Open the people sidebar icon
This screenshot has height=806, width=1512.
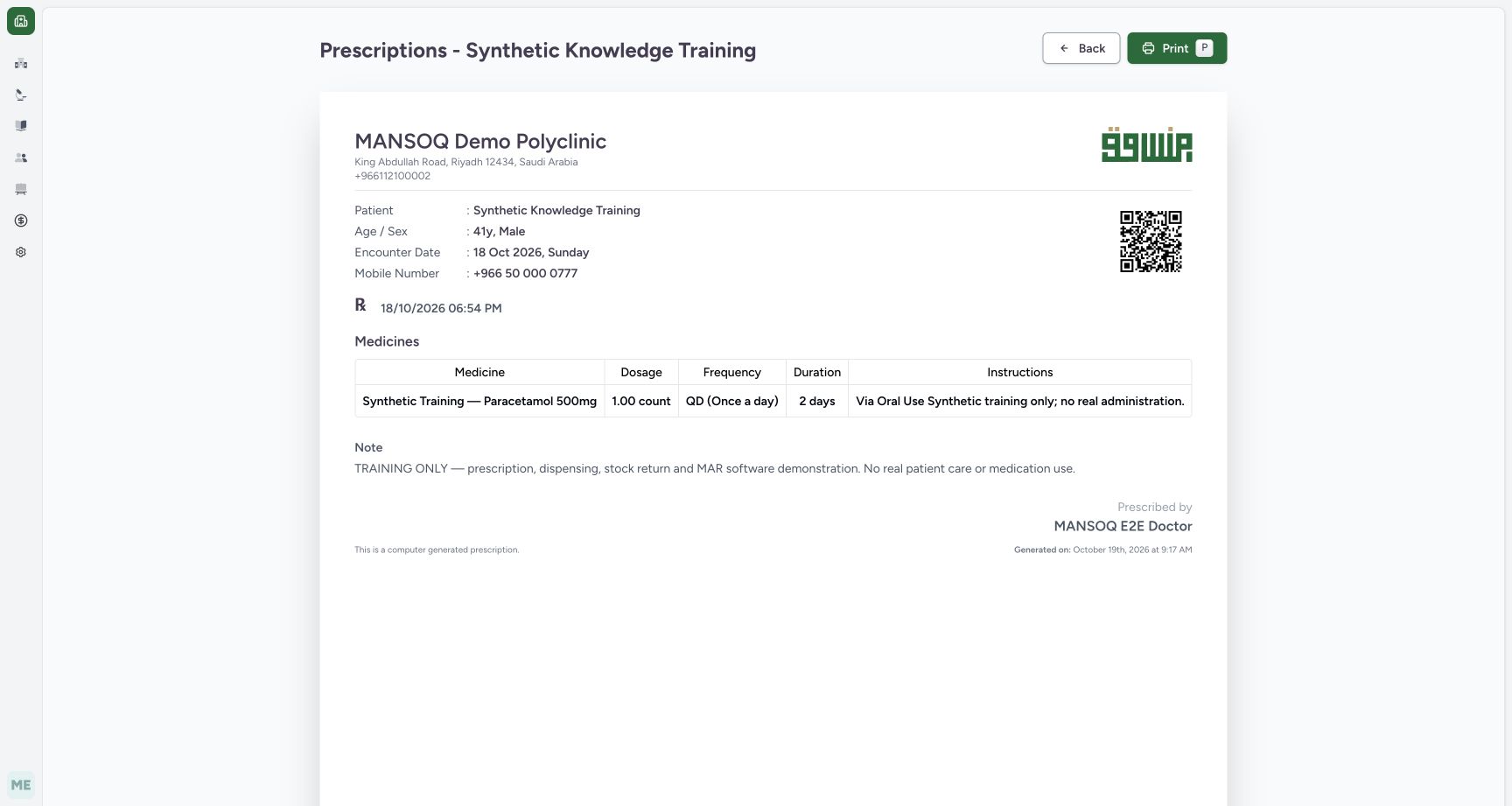click(21, 158)
